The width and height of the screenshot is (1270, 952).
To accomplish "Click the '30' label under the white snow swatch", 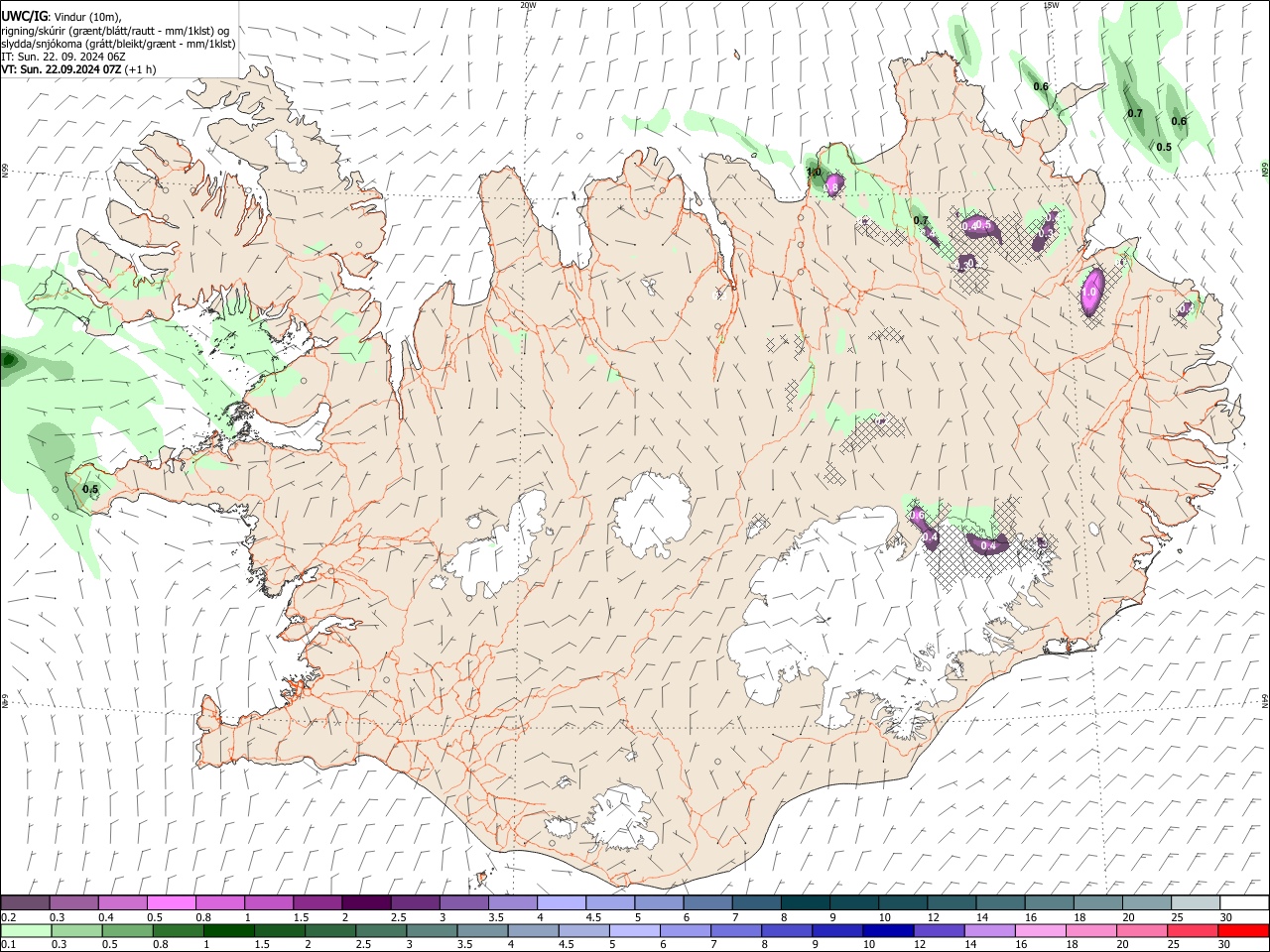I will 1225,917.
